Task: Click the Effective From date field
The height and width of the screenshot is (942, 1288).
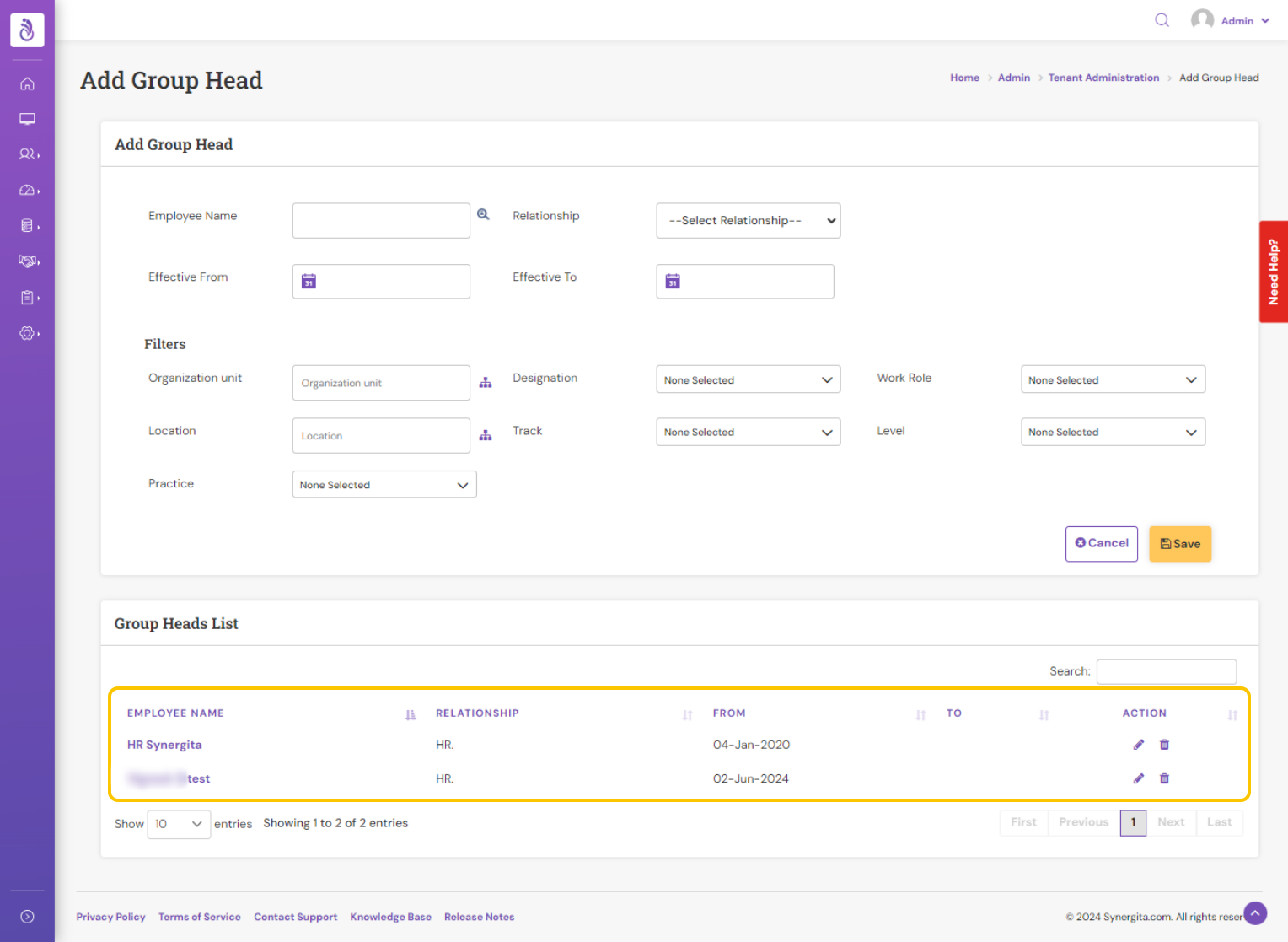Action: tap(381, 282)
